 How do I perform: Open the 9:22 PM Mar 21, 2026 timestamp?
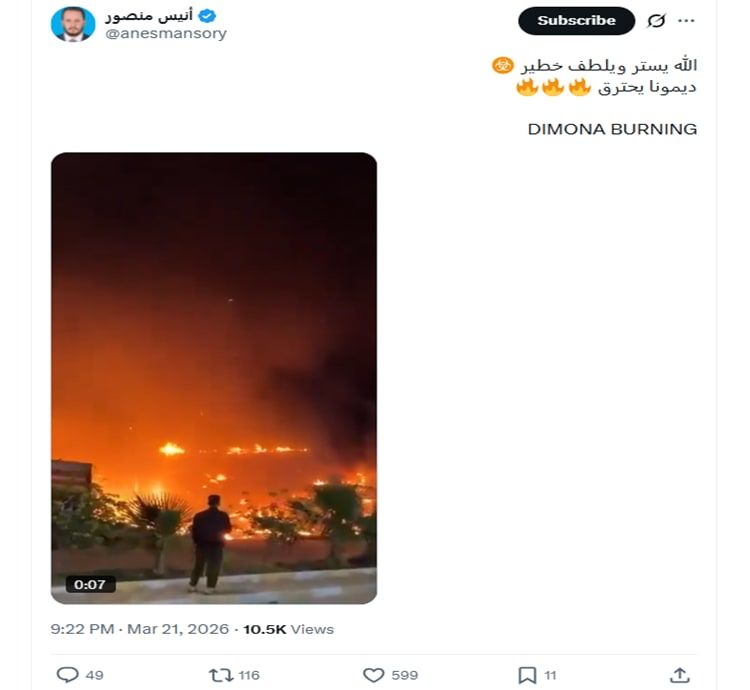click(x=140, y=629)
